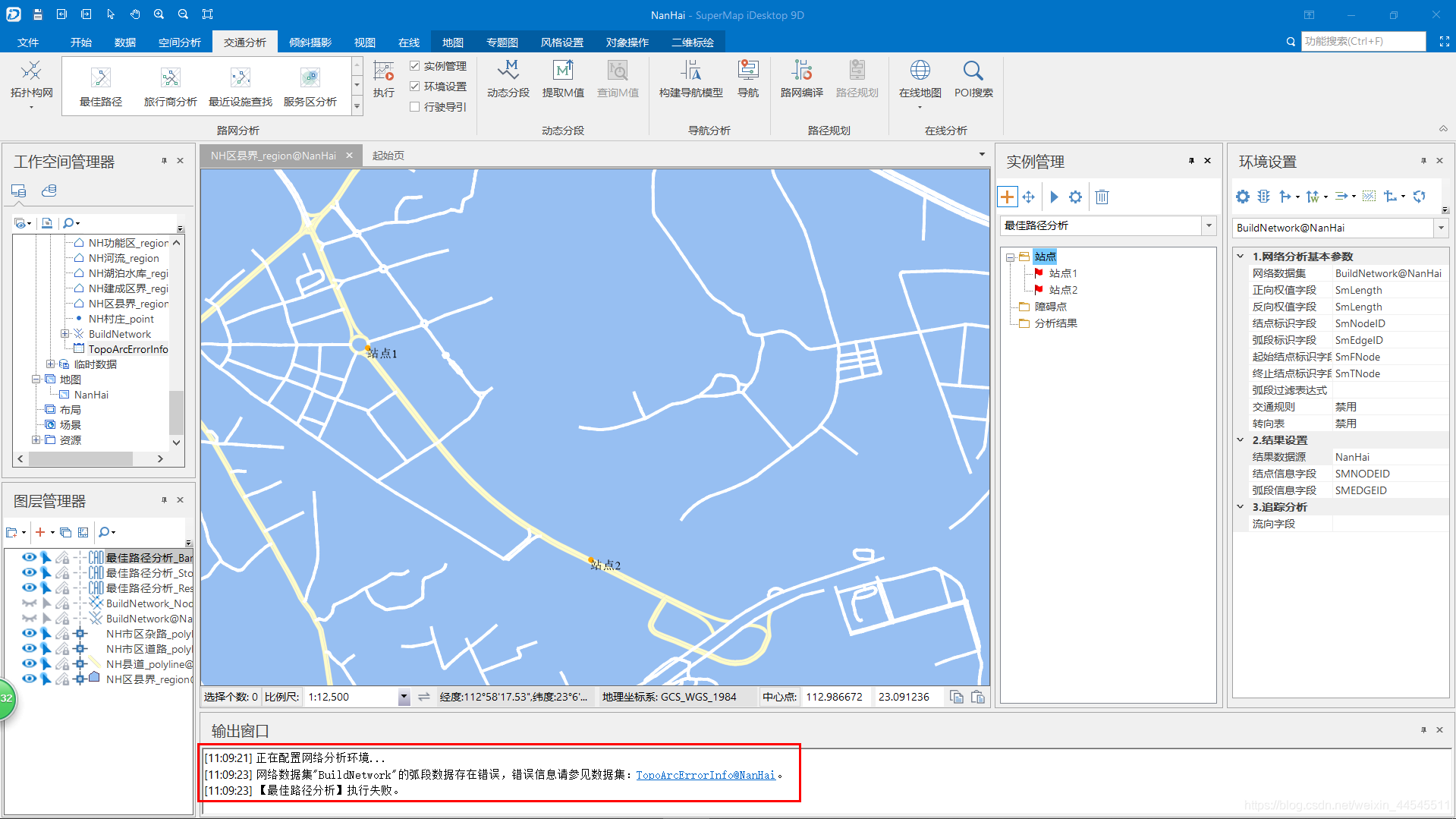
Task: Hide the NH区县界_region layer via eye icon
Action: [29, 679]
